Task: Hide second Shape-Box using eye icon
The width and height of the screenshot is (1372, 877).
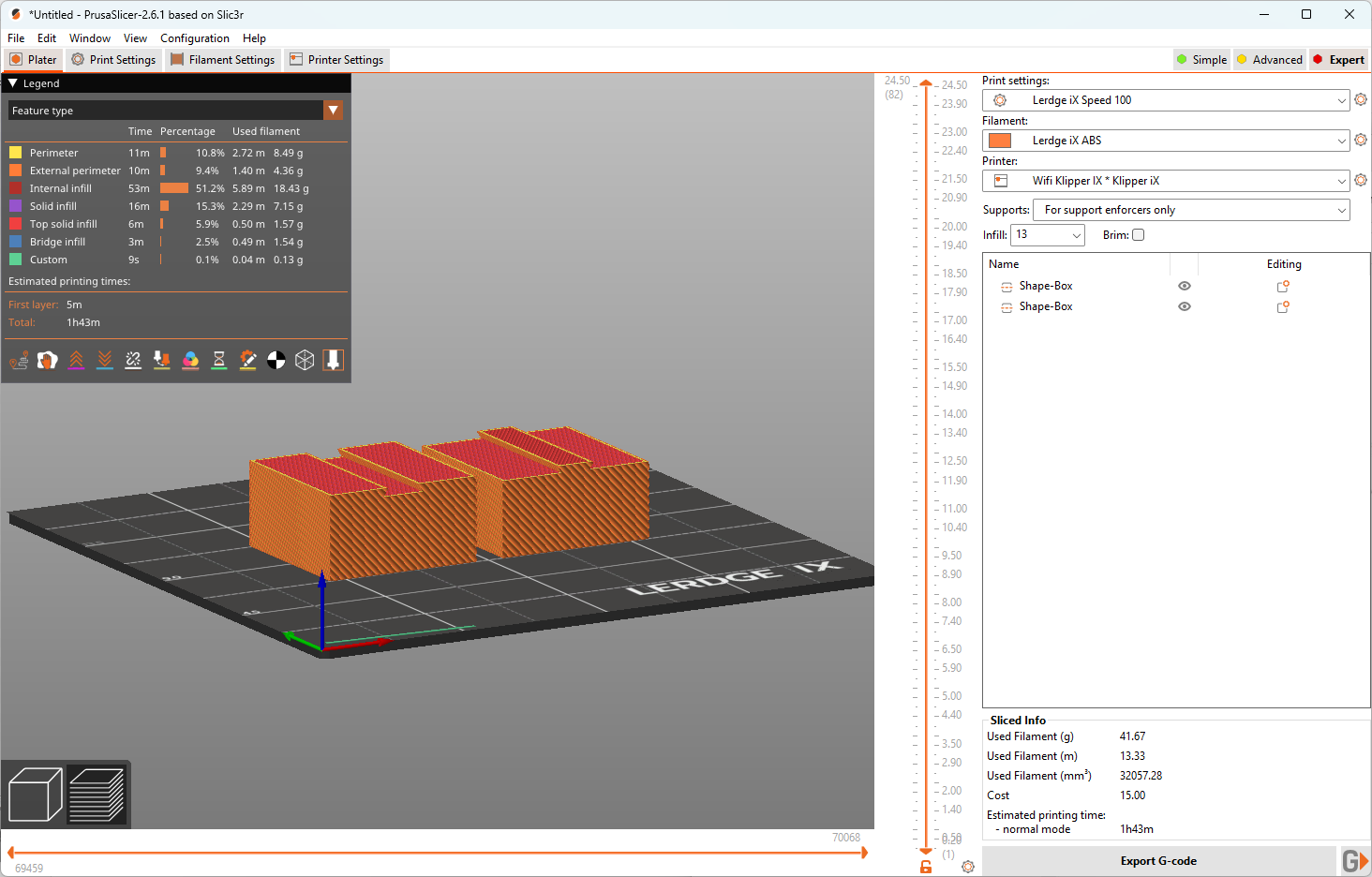Action: [1185, 306]
